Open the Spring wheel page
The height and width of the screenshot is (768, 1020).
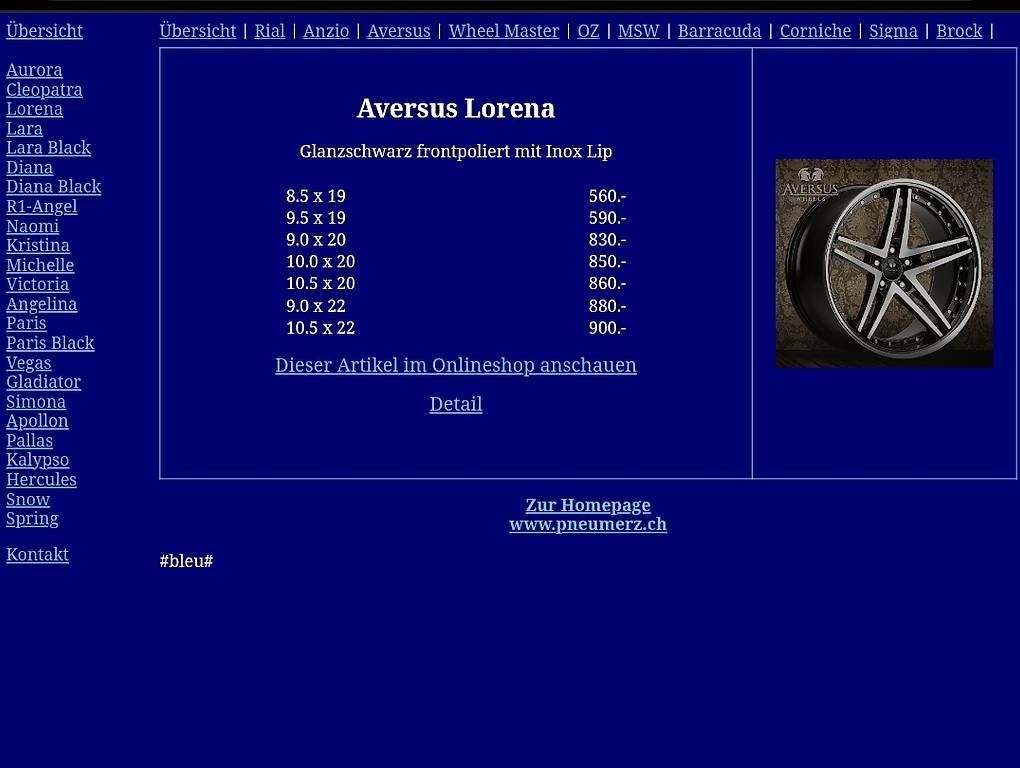(32, 519)
